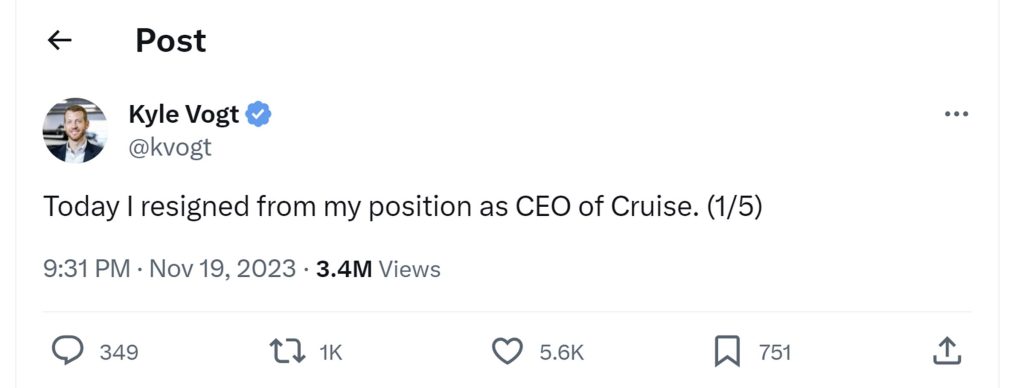This screenshot has width=1024, height=388.
Task: Click the Nov 19, 2023 date
Action: pos(223,269)
